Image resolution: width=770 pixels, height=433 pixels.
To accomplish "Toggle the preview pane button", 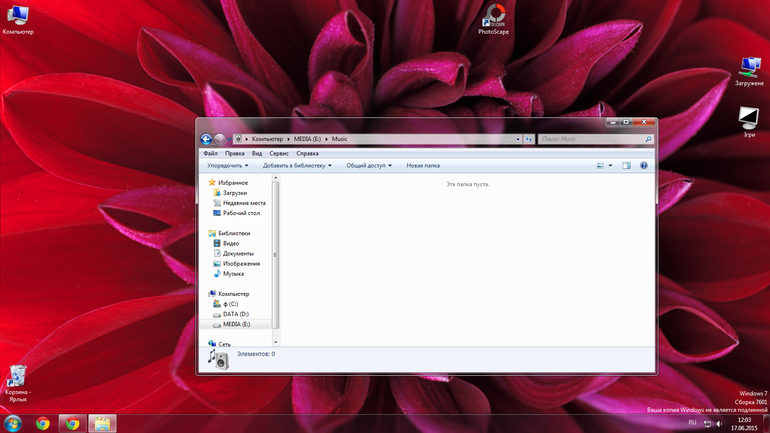I will [627, 166].
